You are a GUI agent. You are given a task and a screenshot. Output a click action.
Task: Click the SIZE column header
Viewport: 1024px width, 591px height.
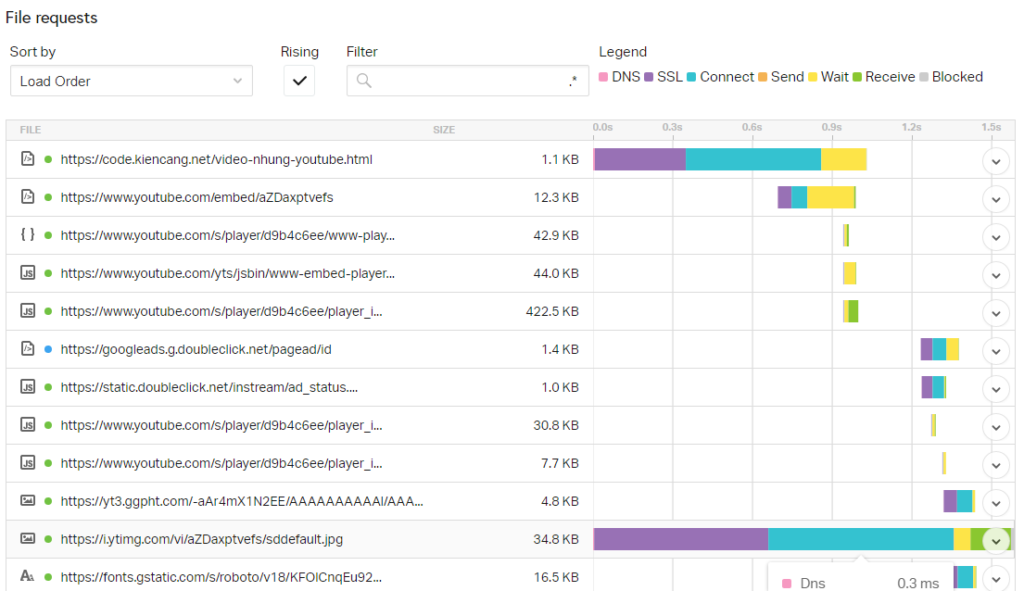[443, 129]
